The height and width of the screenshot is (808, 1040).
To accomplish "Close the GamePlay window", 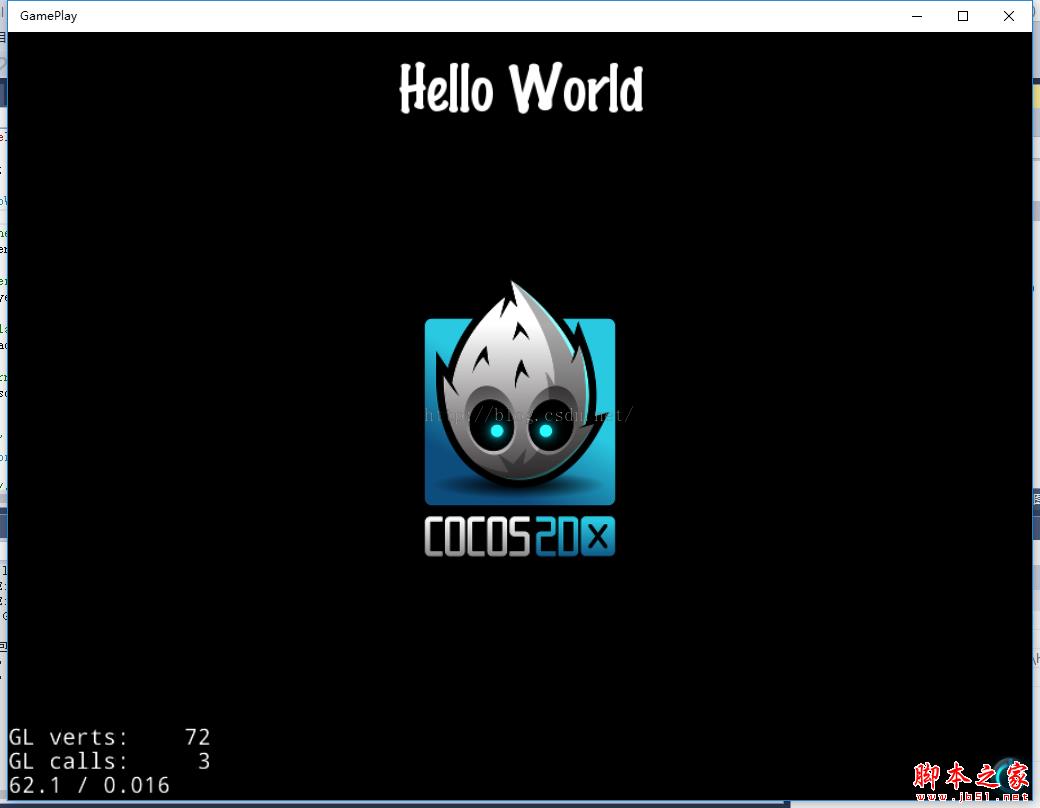I will 1009,16.
